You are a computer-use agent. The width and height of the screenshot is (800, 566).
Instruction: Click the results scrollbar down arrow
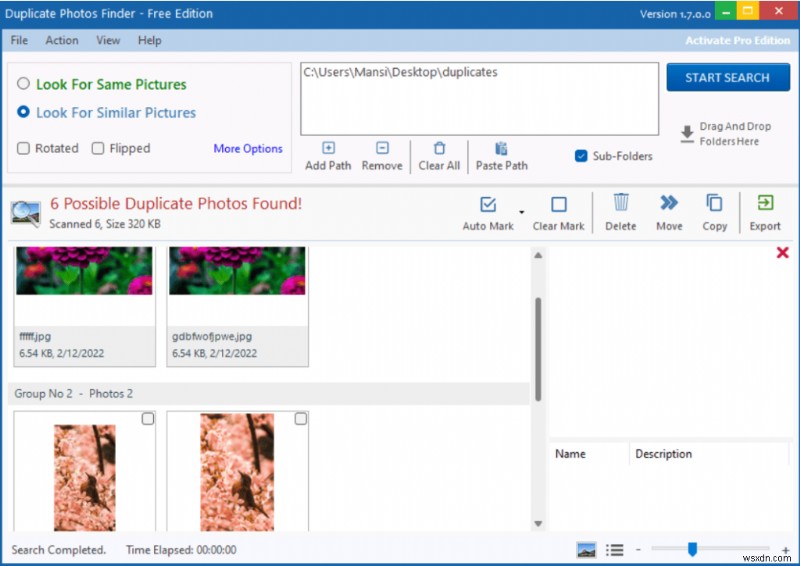[538, 523]
